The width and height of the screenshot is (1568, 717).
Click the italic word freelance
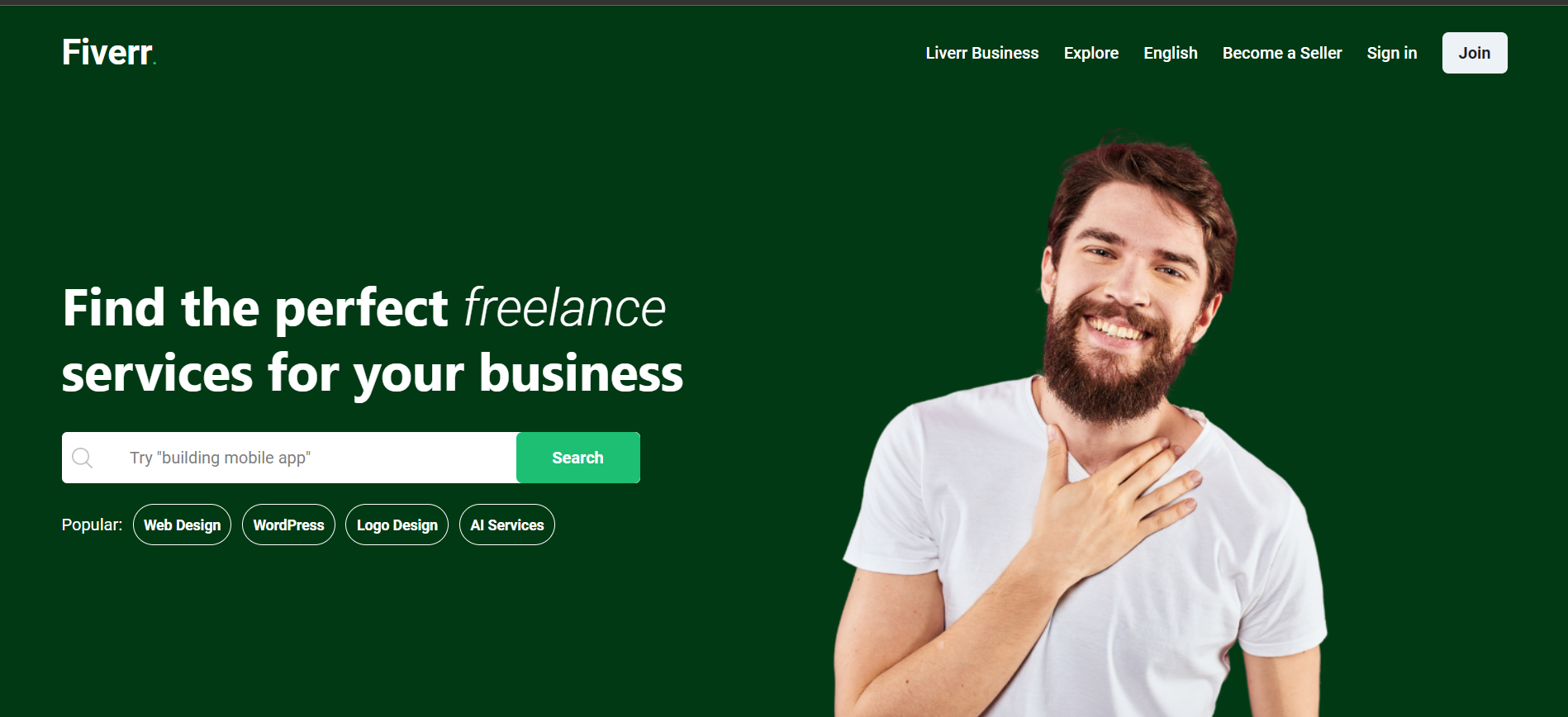pos(564,308)
